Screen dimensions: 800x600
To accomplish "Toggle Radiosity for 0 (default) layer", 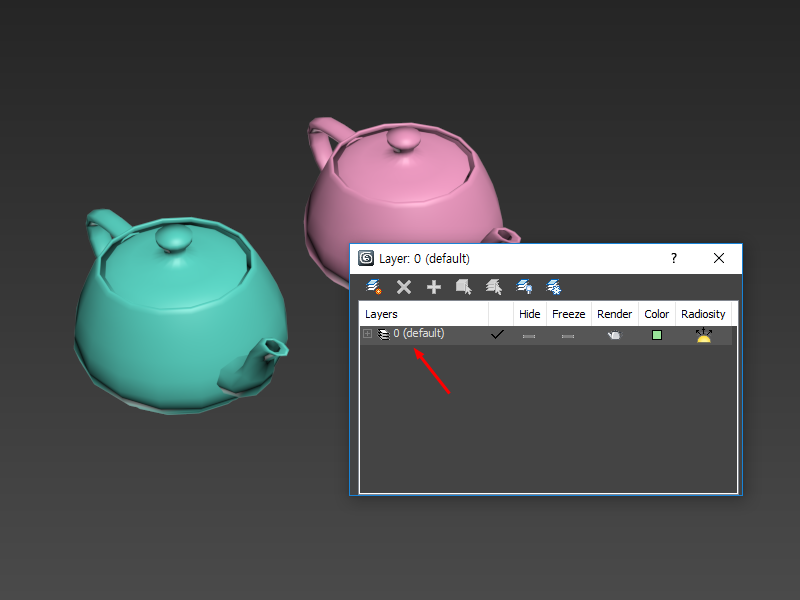I will coord(704,335).
